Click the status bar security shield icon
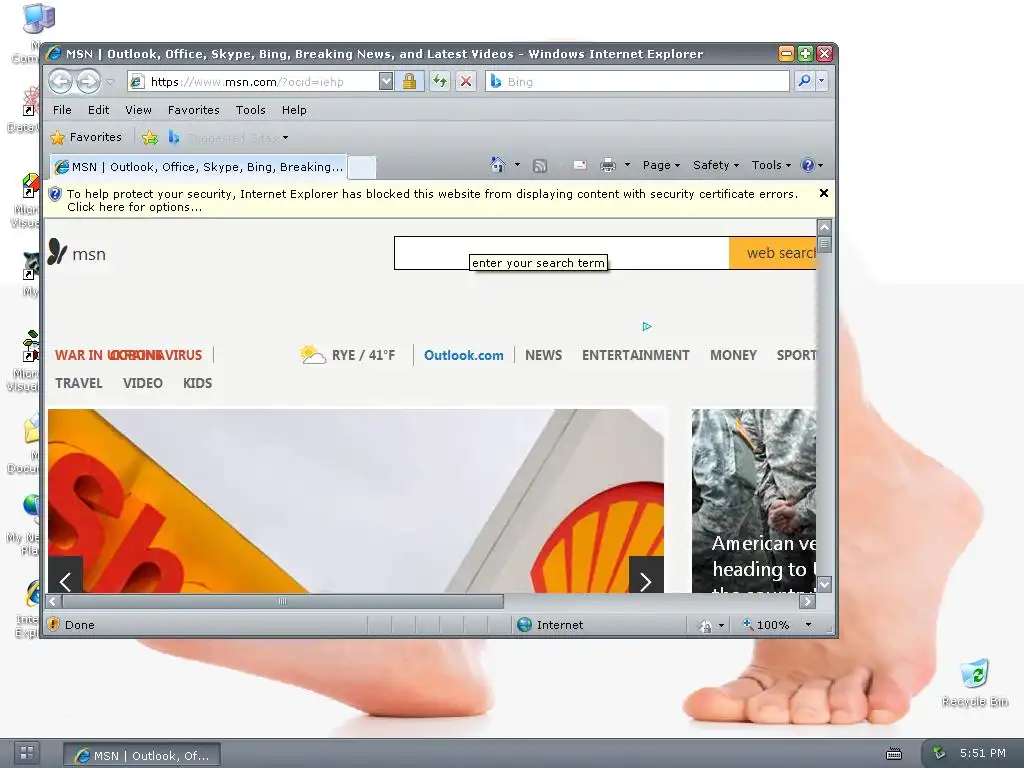The image size is (1024, 768). point(54,624)
